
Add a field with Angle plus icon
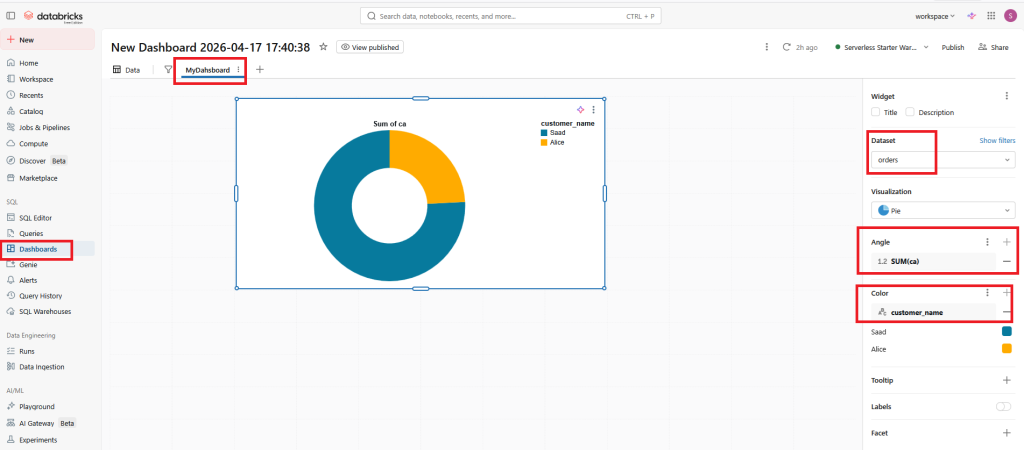pyautogui.click(x=1006, y=242)
